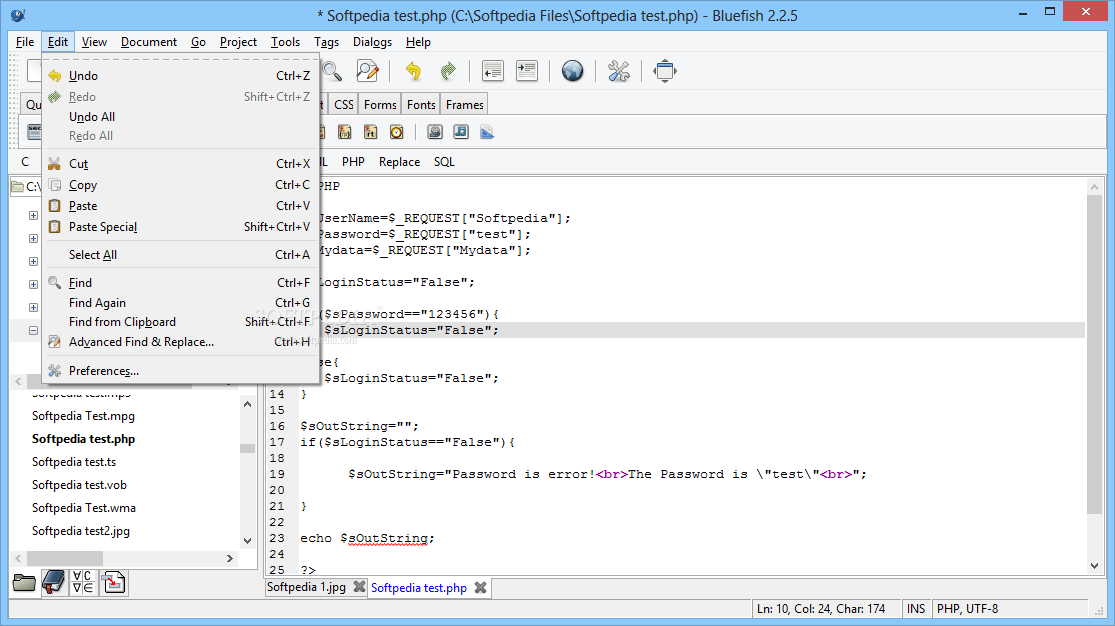The width and height of the screenshot is (1115, 626).
Task: Open the Tools menu
Action: pos(285,42)
